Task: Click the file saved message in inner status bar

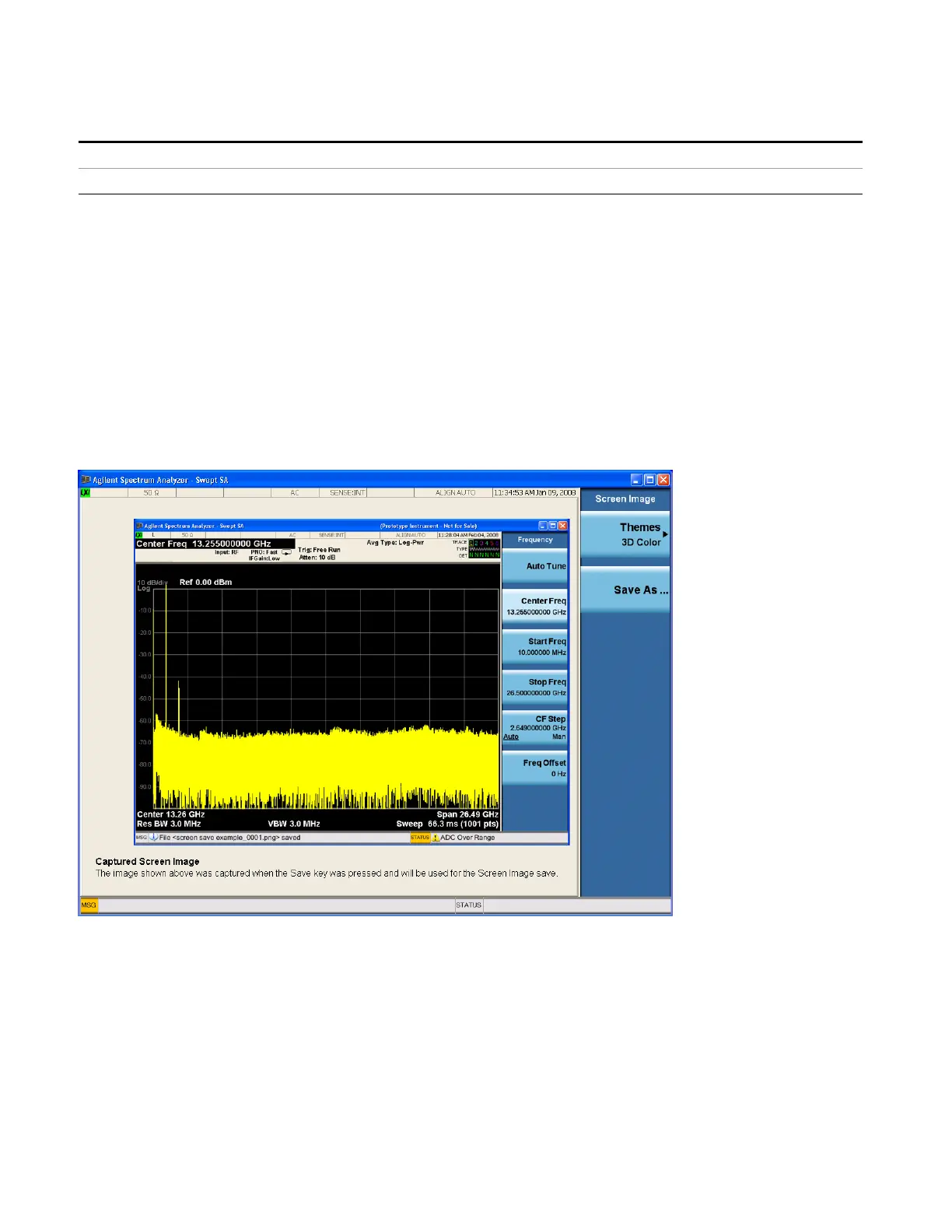Action: (229, 838)
